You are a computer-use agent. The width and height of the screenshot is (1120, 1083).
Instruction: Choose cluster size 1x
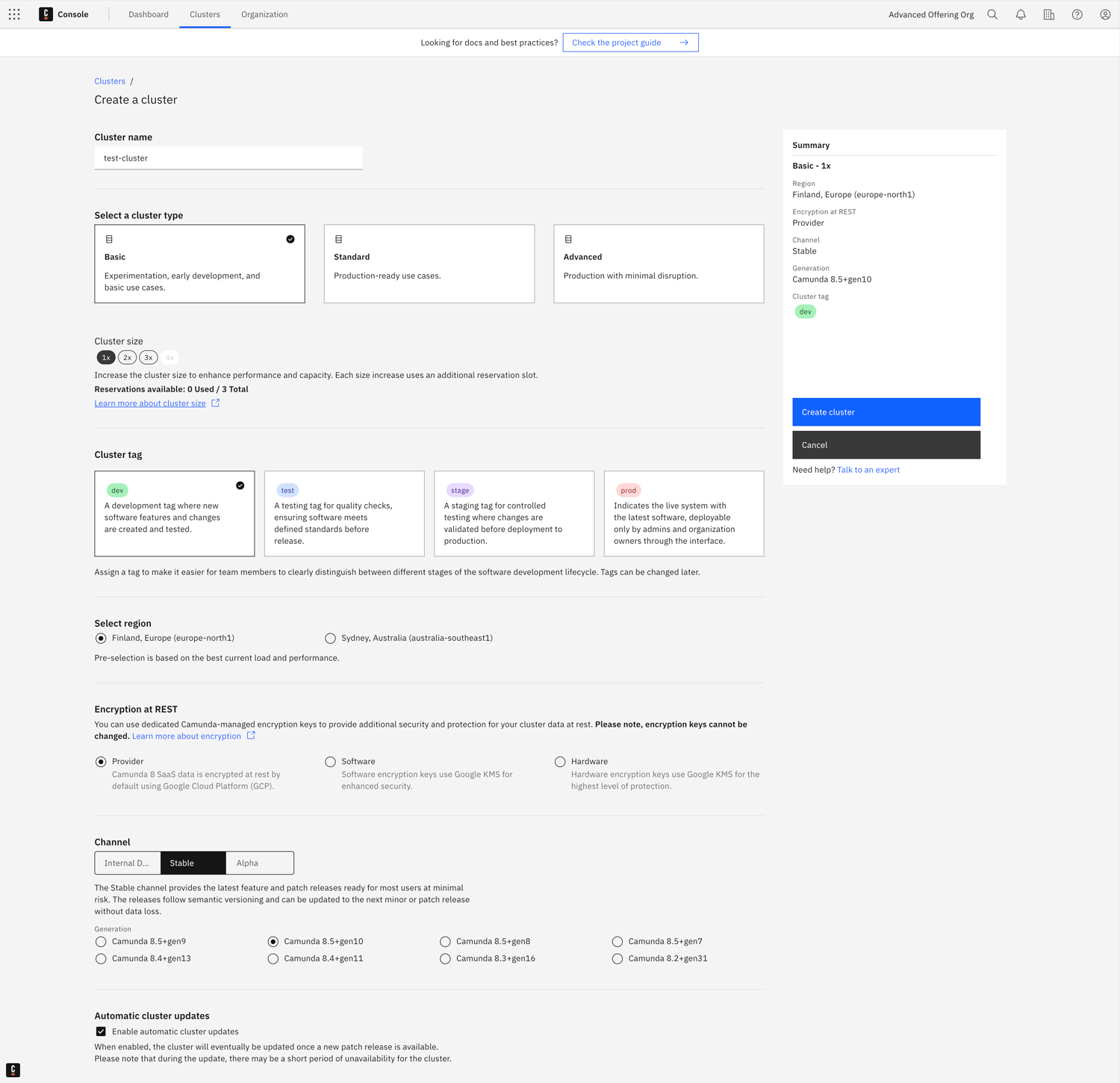[106, 358]
